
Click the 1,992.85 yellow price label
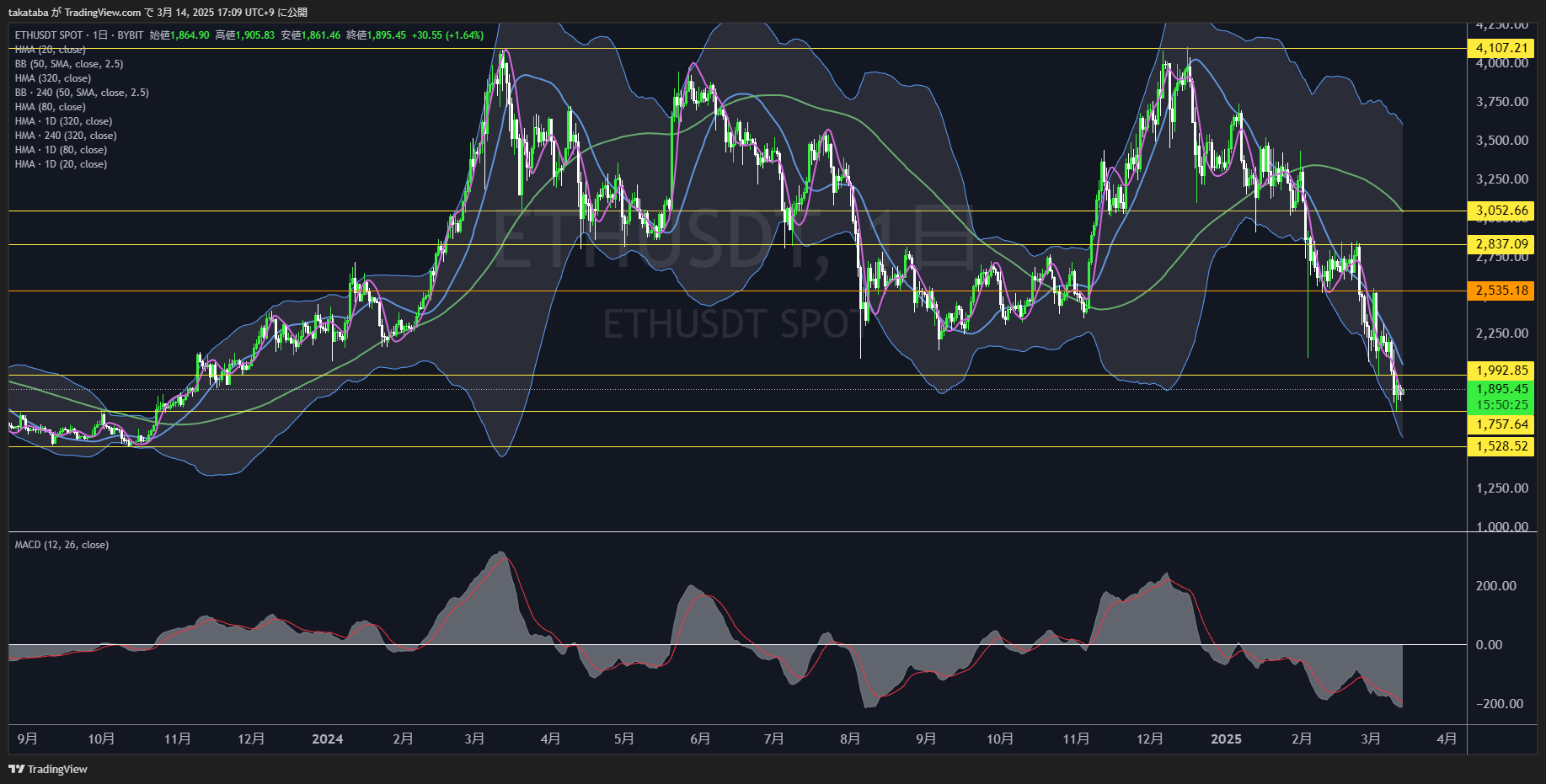(x=1501, y=370)
